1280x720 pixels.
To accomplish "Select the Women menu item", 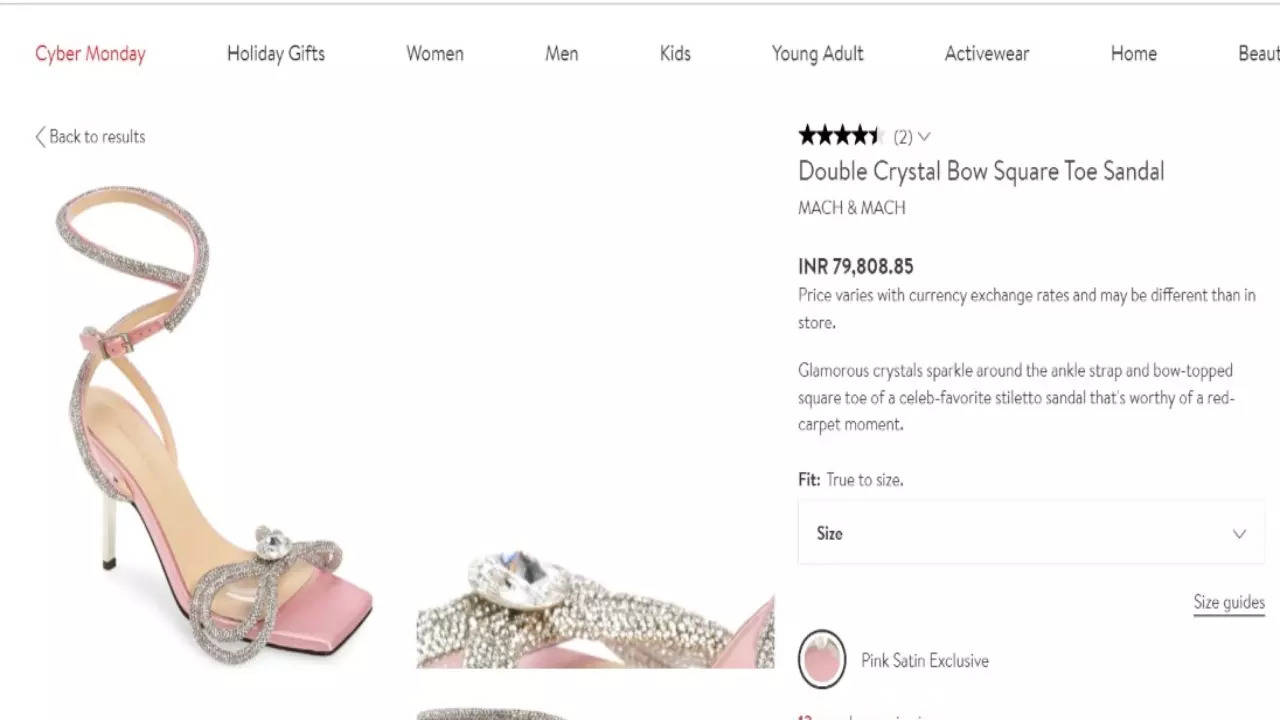I will point(435,54).
